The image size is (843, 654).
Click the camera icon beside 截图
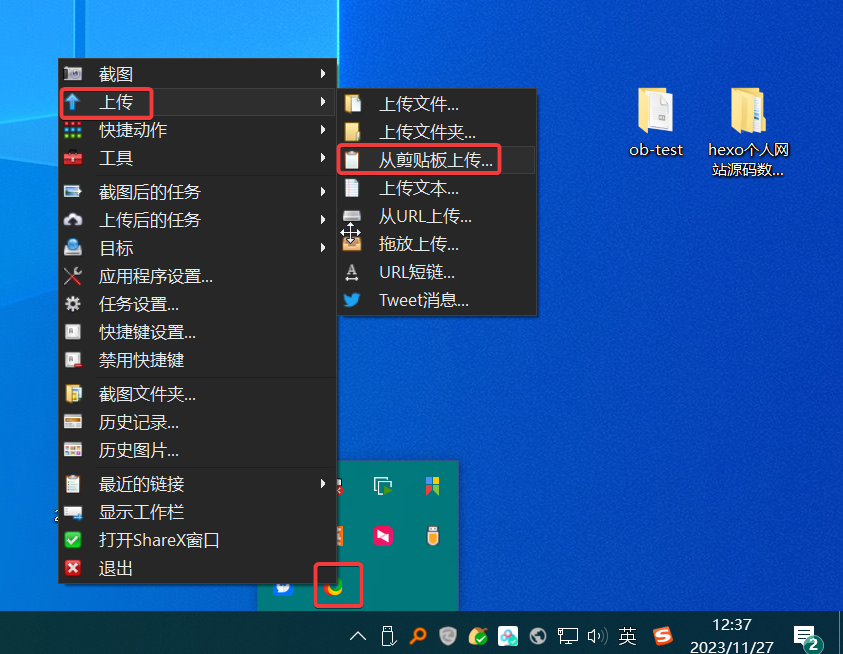pyautogui.click(x=73, y=74)
